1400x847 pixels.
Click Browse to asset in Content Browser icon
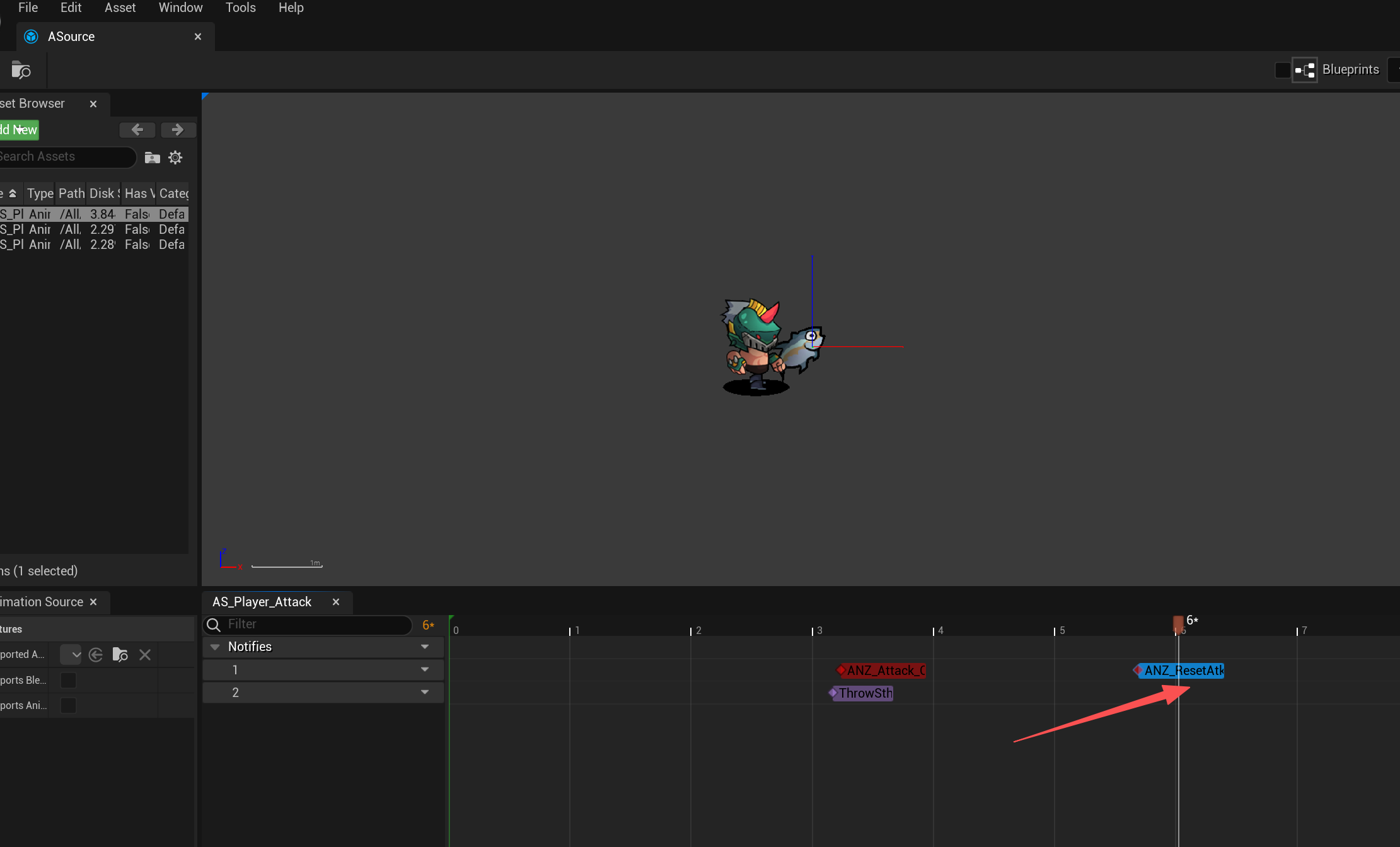(21, 70)
